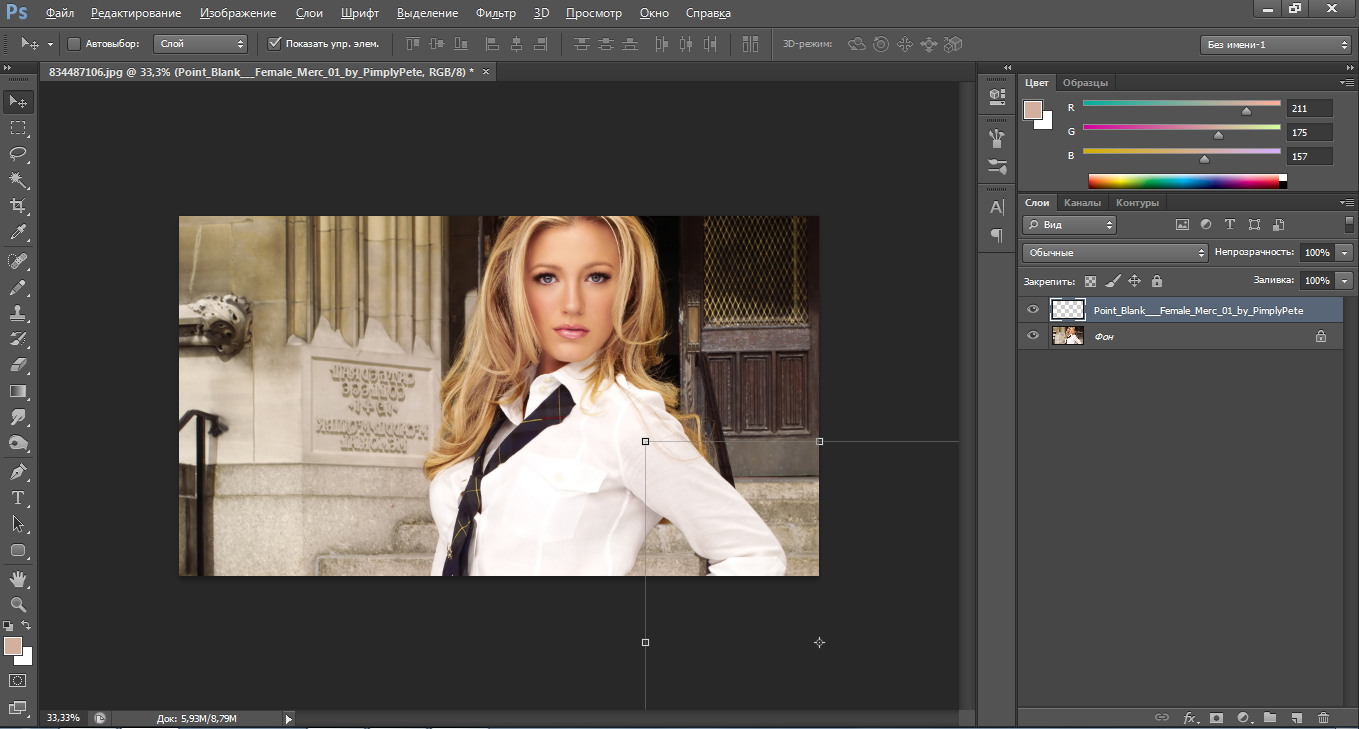Open the fx layer styles button

click(x=1190, y=717)
